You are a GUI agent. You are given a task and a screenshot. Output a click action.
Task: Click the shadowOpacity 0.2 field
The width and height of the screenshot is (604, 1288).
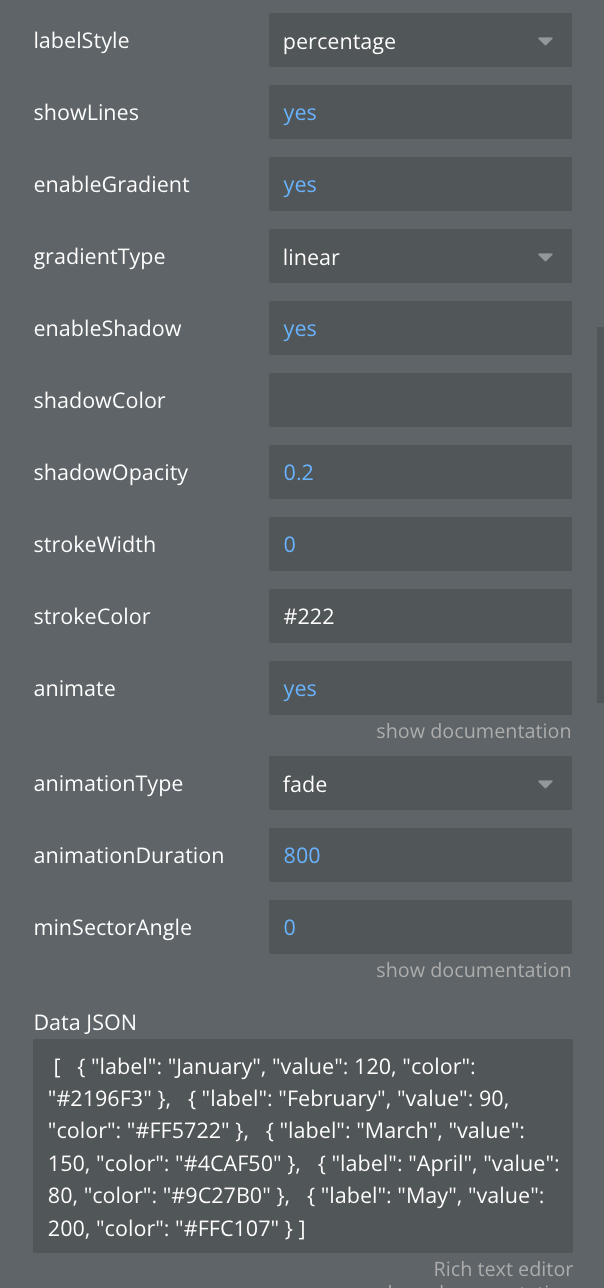(419, 473)
